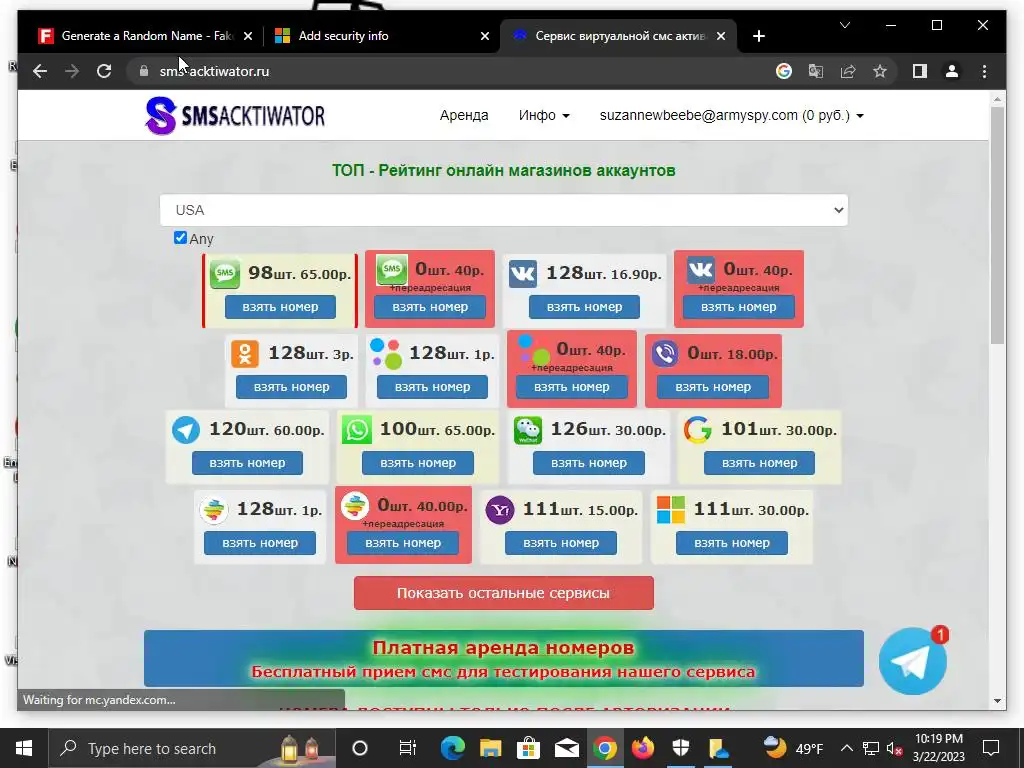1024x768 pixels.
Task: Expand the Инфо dropdown menu
Action: click(544, 116)
